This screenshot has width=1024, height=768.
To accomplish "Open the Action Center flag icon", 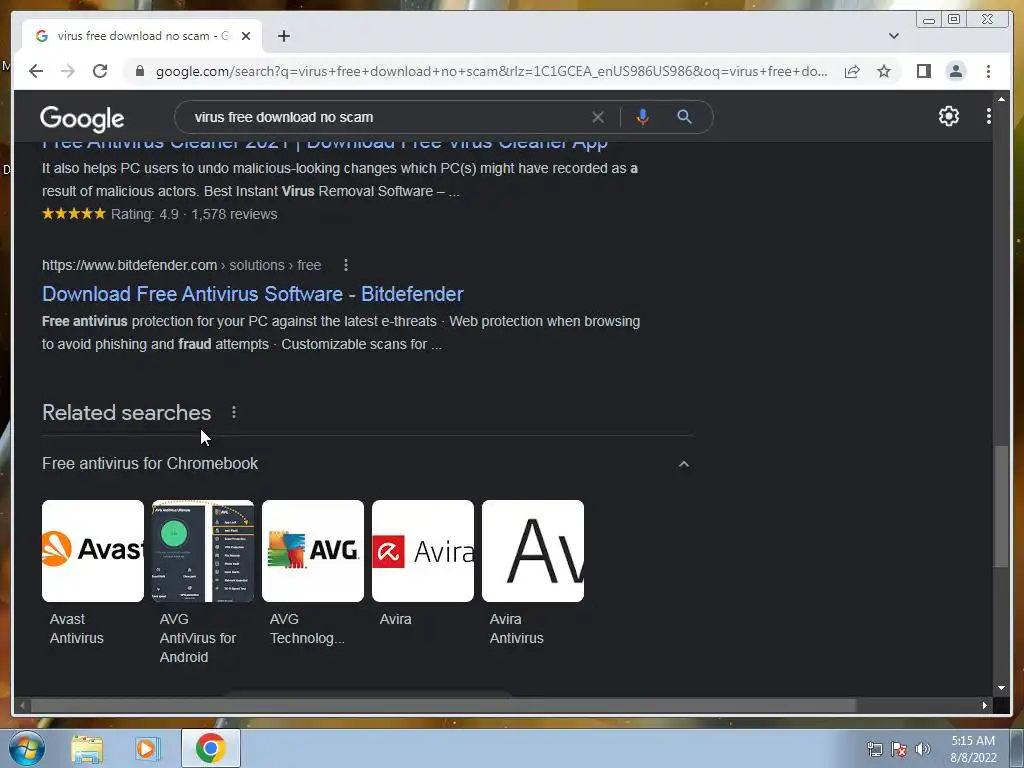I will 899,749.
